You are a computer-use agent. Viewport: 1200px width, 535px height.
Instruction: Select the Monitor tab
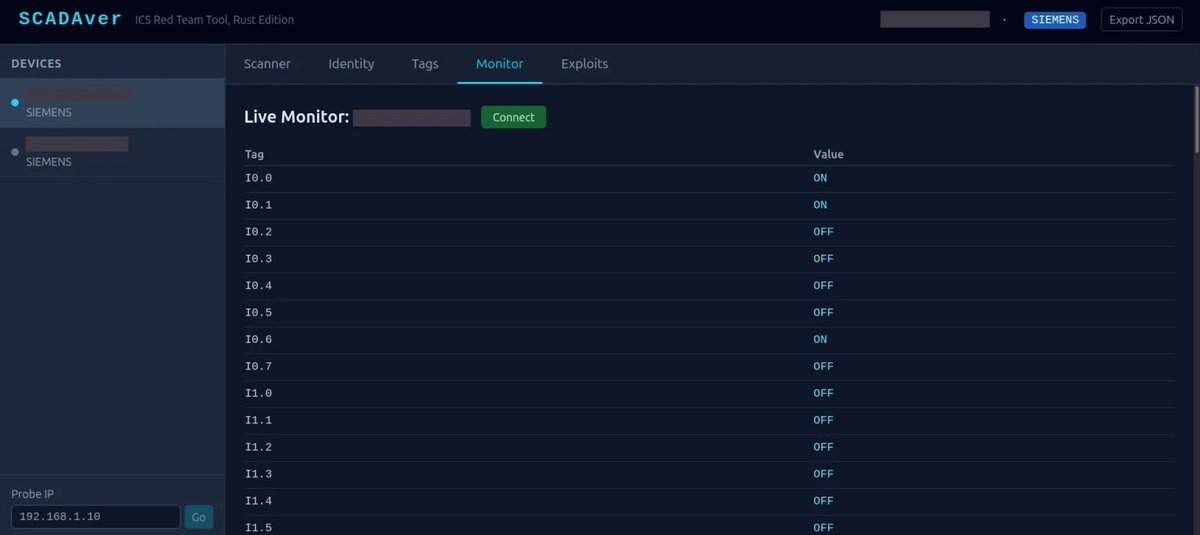tap(500, 64)
